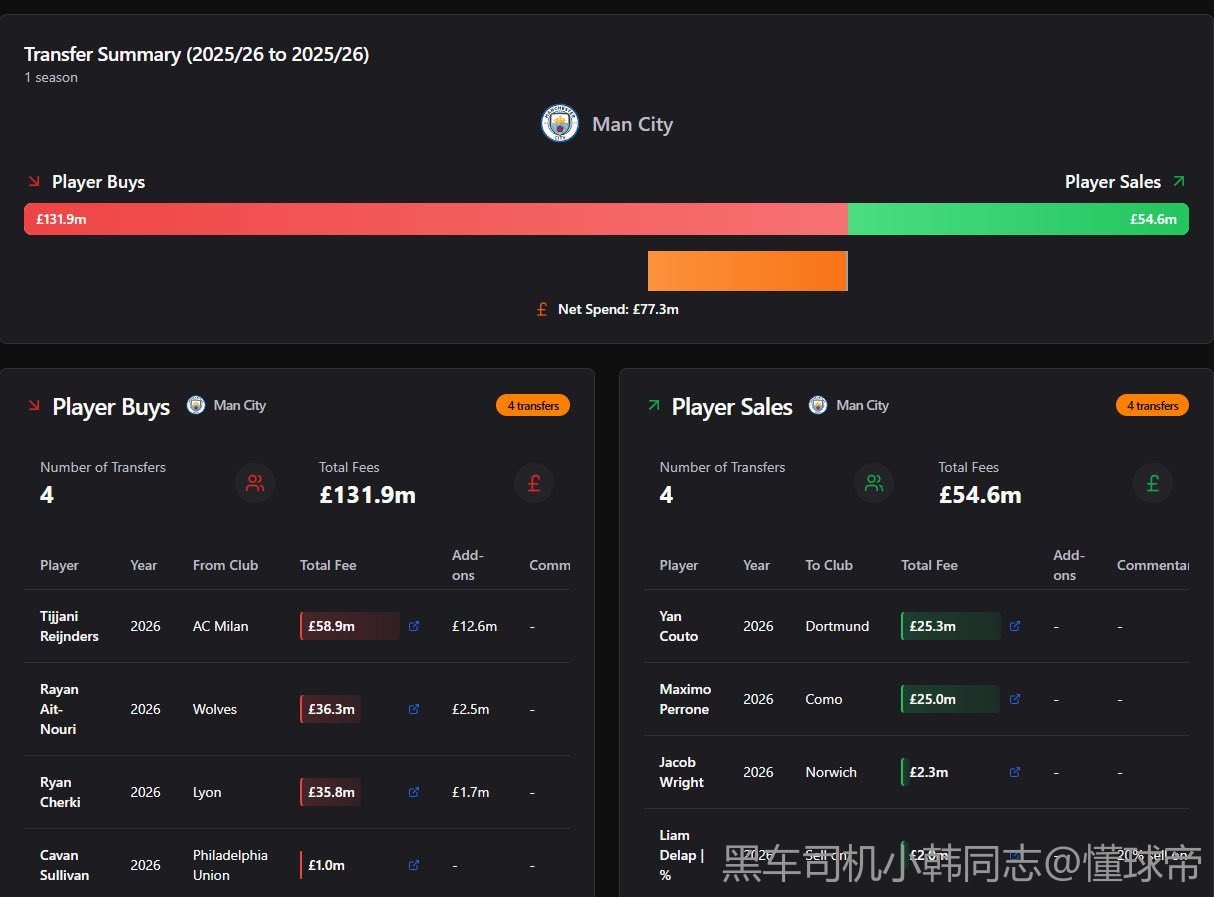Click the 4 transfers badge in the Player Sales panel
This screenshot has height=897, width=1214.
pos(1152,405)
